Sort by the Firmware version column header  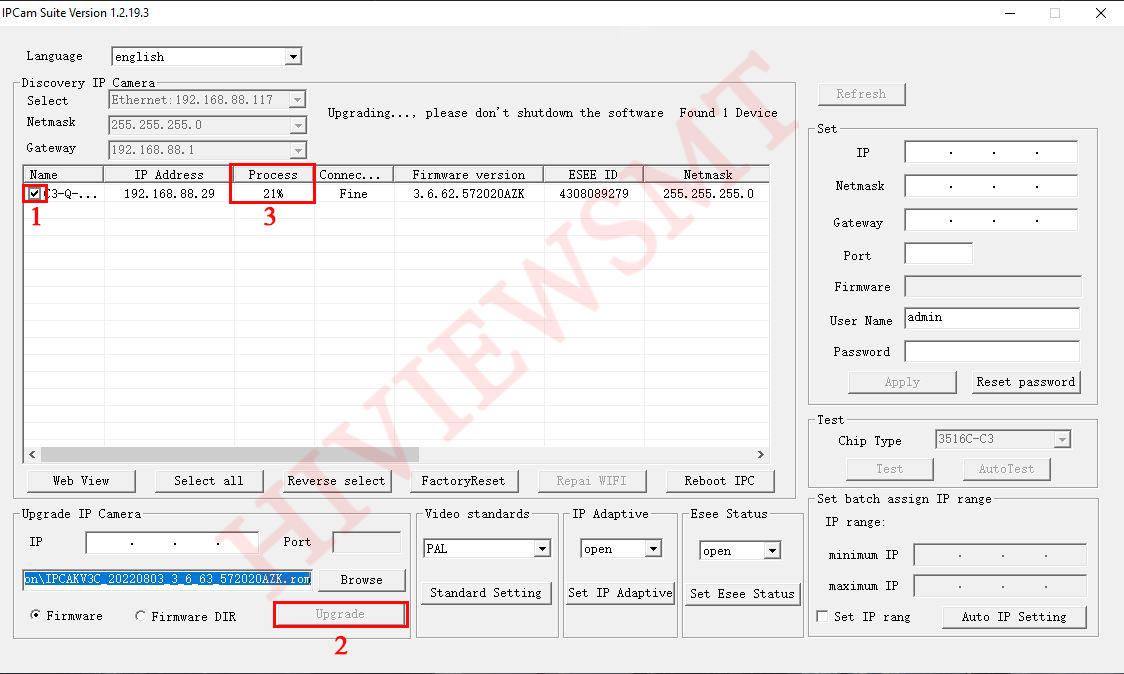468,174
